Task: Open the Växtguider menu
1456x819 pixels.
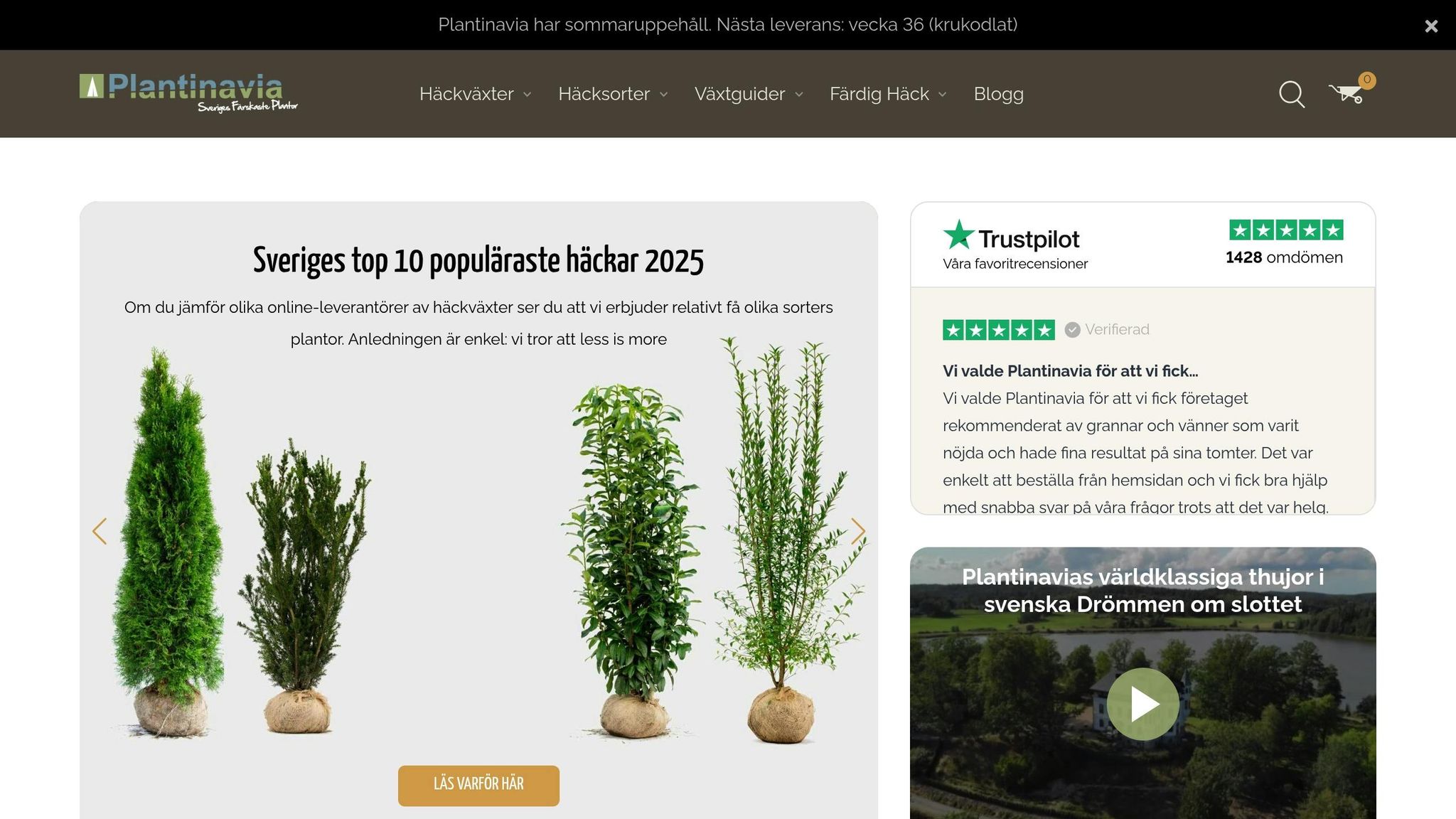Action: (x=739, y=94)
